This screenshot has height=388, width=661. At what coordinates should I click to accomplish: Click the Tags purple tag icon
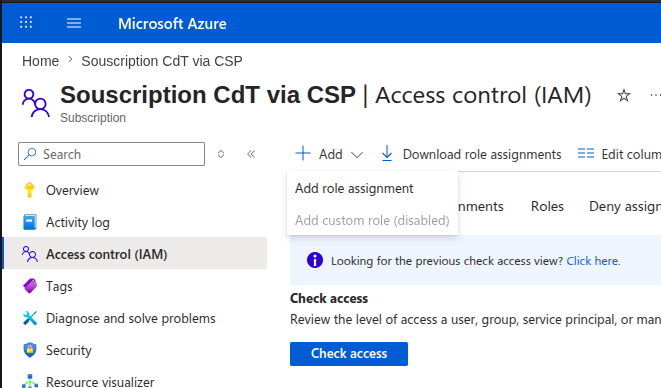[30, 286]
